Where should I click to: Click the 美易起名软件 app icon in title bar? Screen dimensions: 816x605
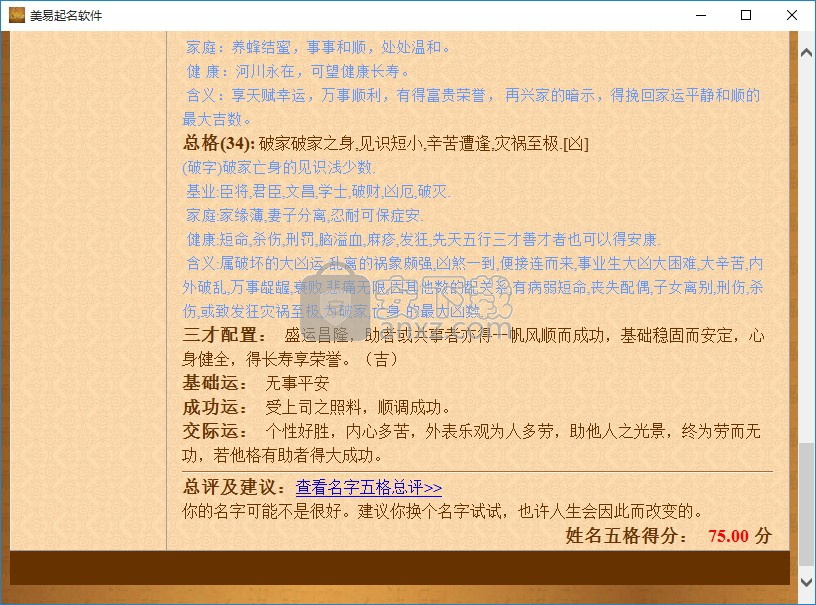(x=17, y=15)
